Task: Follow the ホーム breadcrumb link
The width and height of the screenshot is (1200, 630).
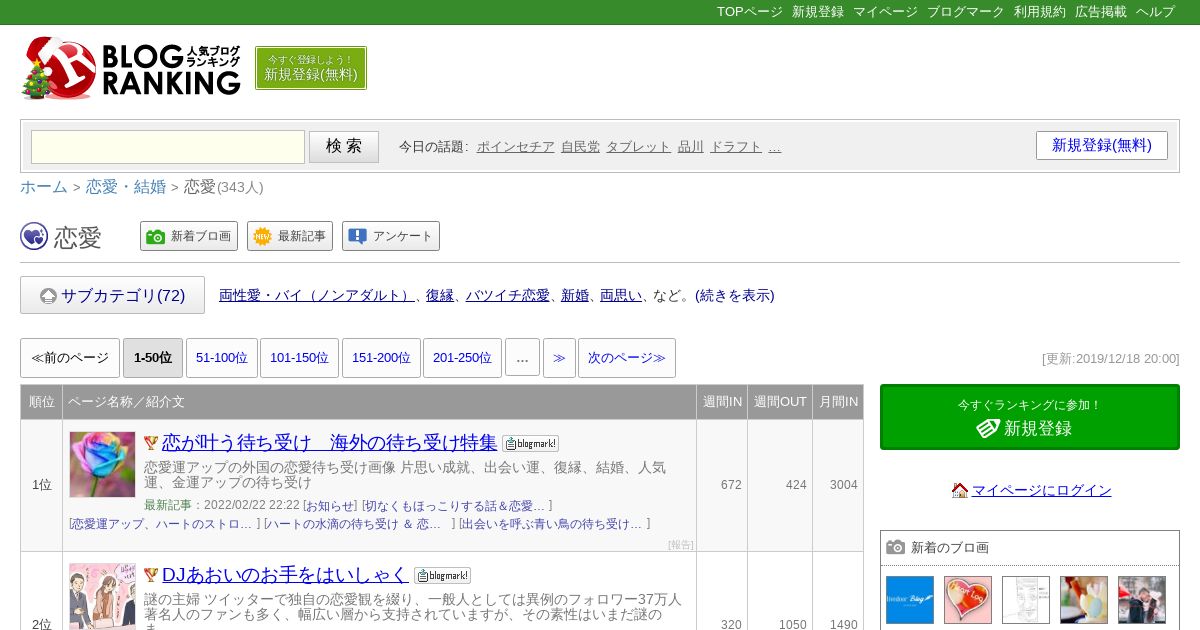Action: coord(44,187)
